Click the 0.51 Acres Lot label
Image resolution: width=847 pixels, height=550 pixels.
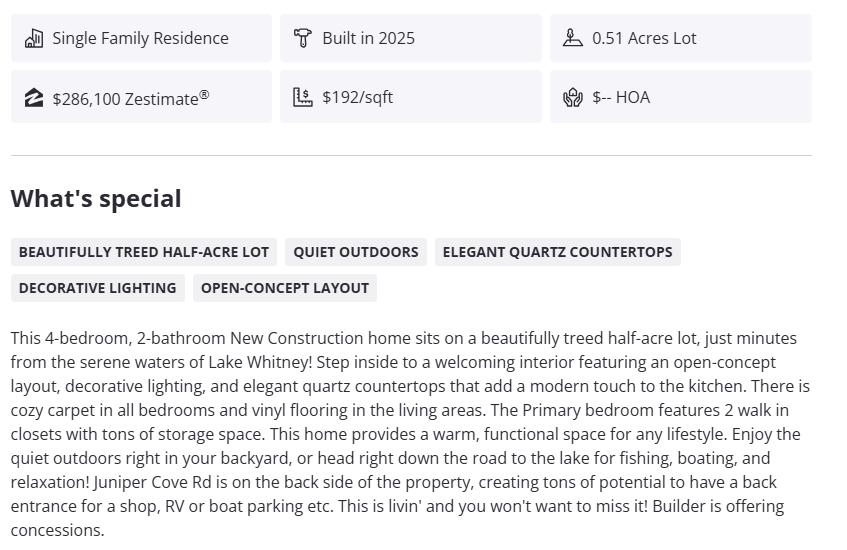[x=644, y=38]
